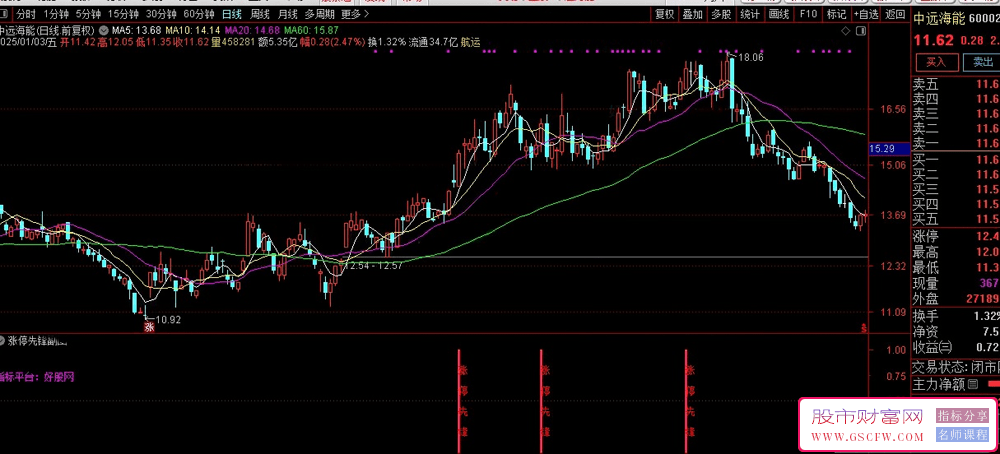Click the 买三 order book row
Screen dimensions: 1000x454
pyautogui.click(x=955, y=189)
